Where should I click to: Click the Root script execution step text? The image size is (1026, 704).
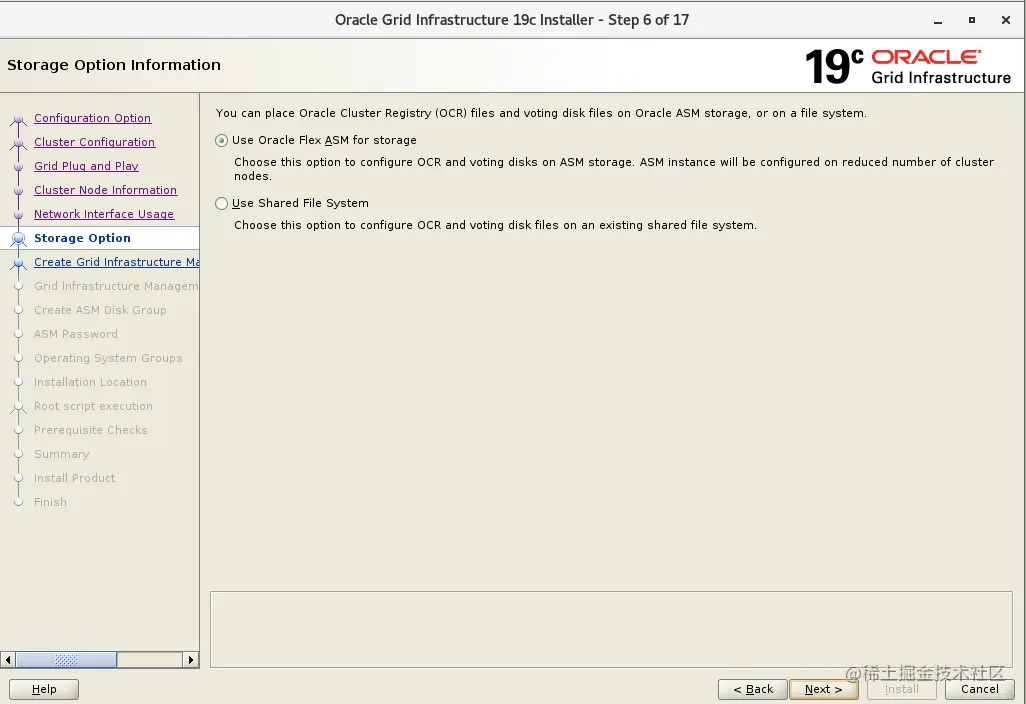pyautogui.click(x=93, y=406)
